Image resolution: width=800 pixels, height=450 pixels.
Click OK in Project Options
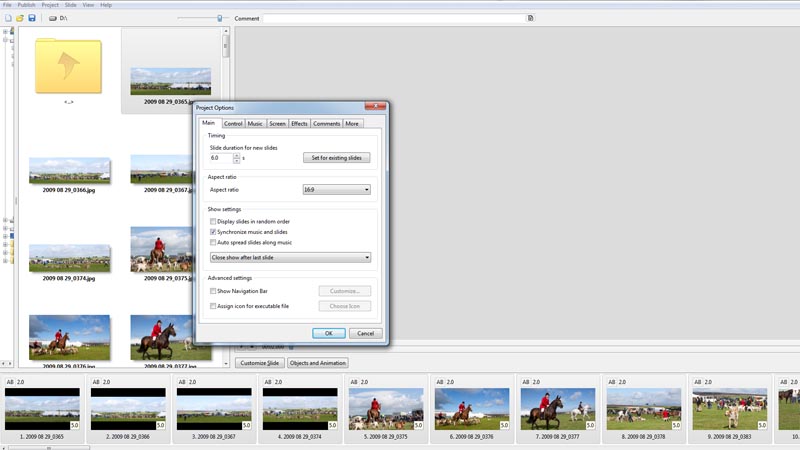tap(328, 333)
